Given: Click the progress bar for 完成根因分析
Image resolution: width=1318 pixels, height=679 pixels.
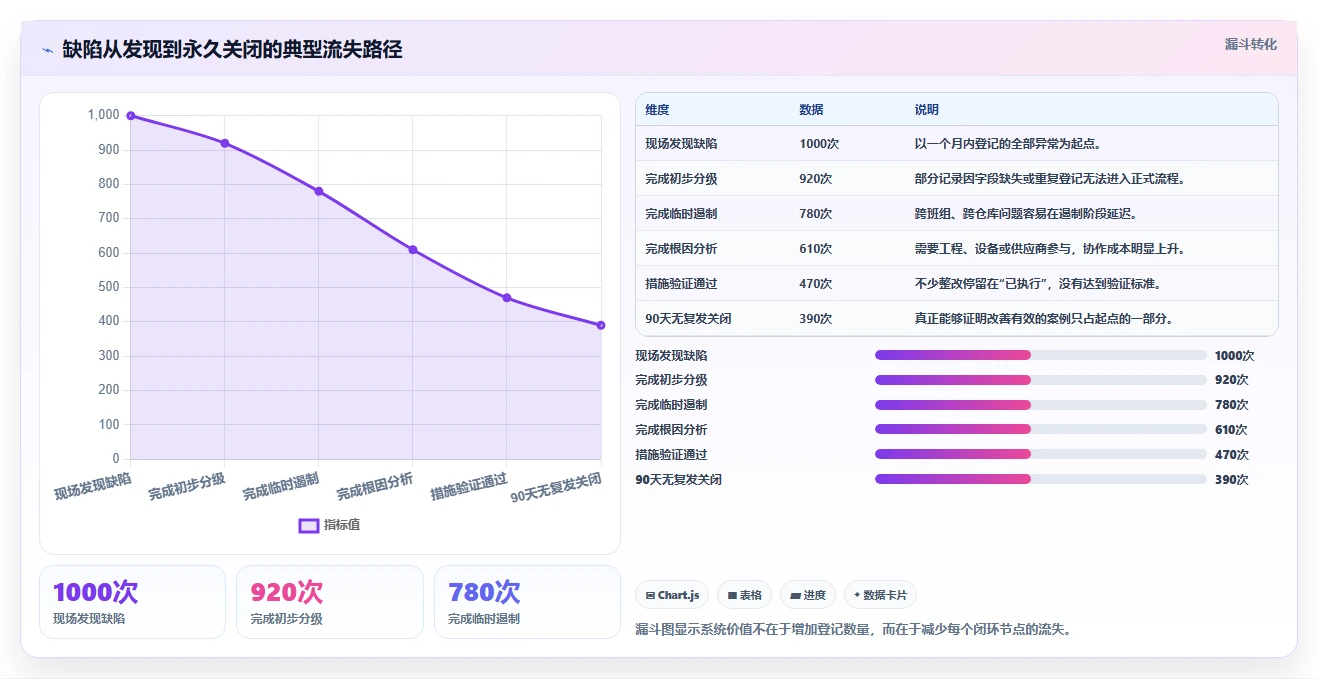Looking at the screenshot, I should tap(1041, 430).
